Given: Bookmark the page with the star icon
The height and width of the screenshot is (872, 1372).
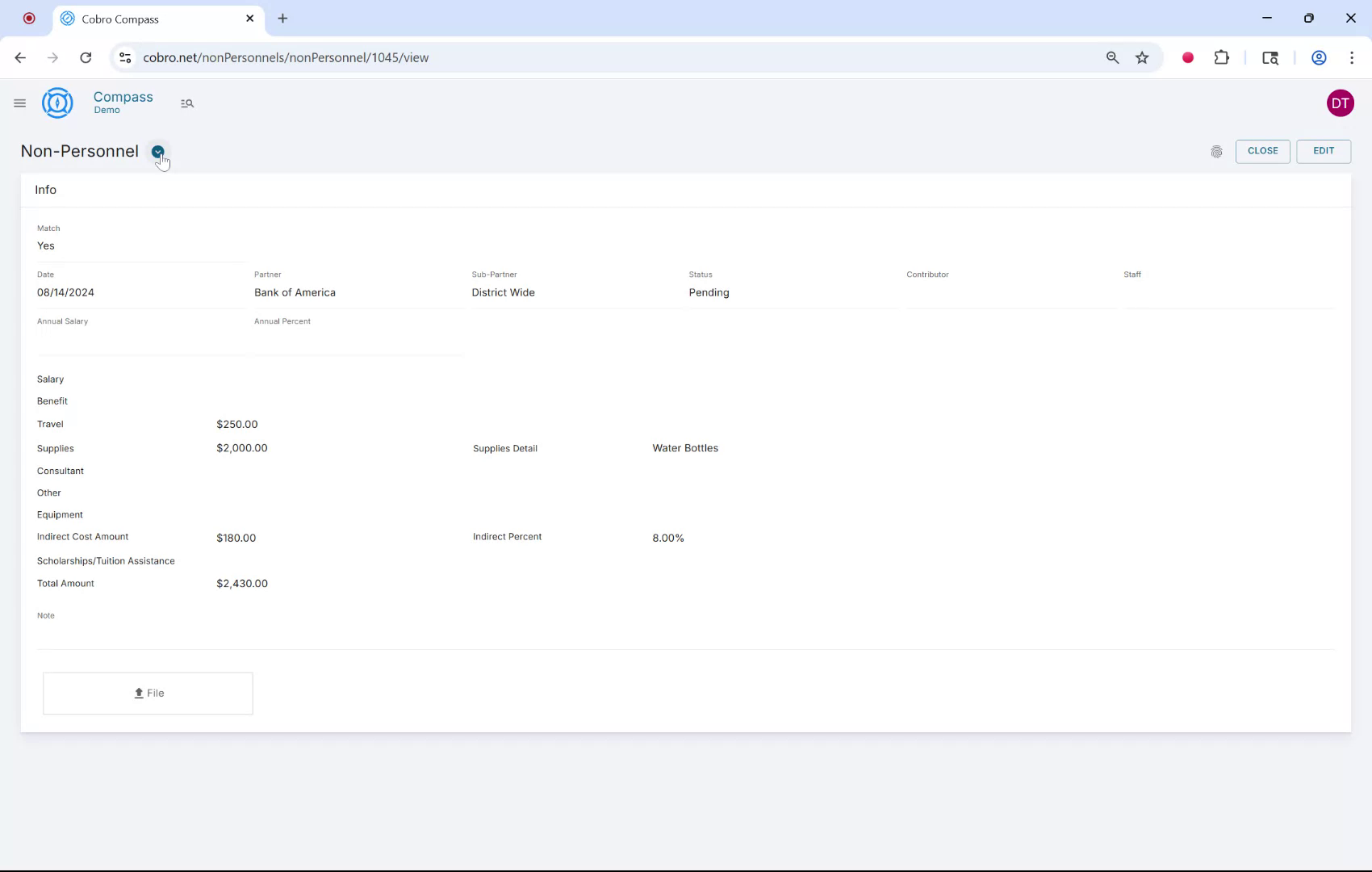Looking at the screenshot, I should (1141, 57).
